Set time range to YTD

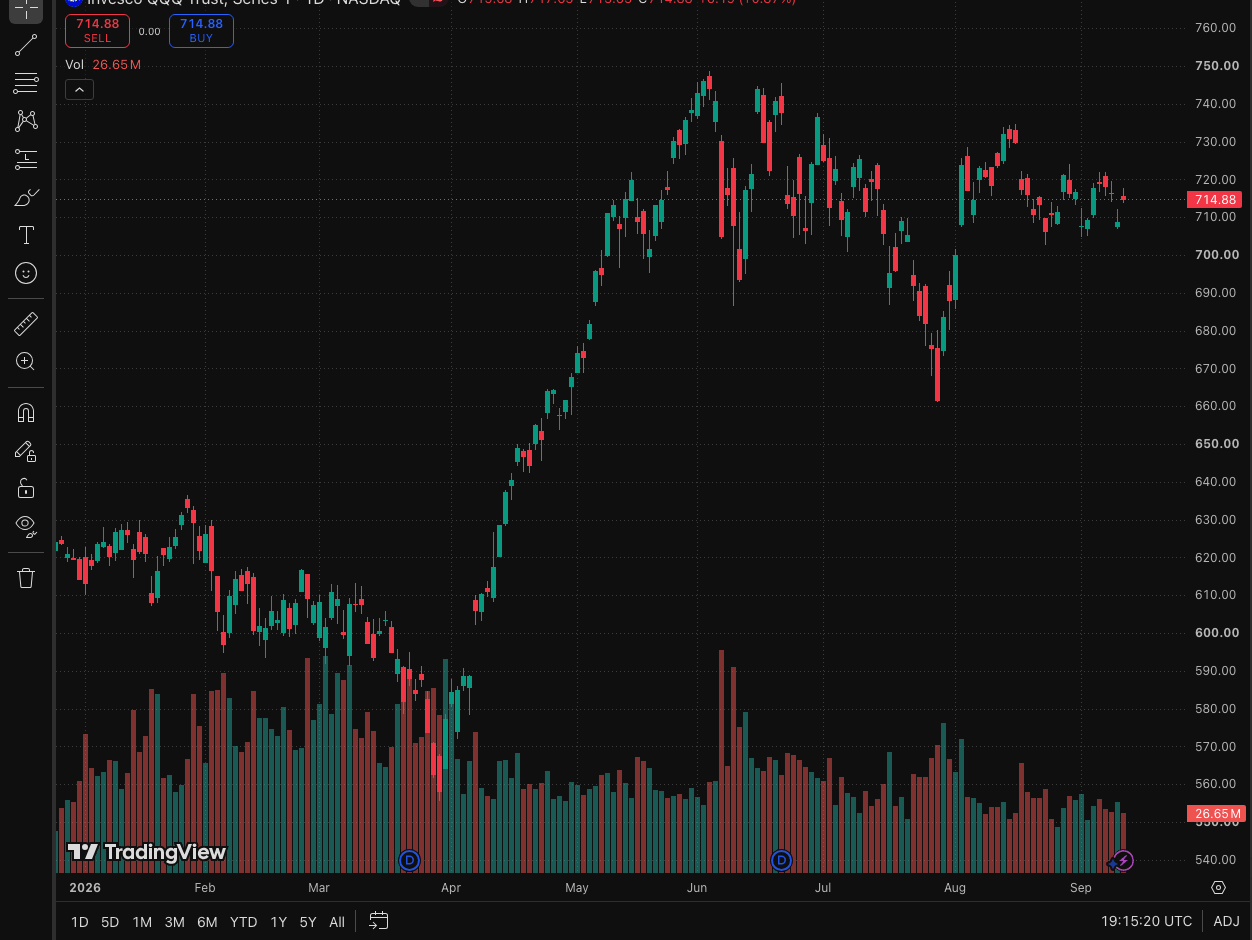243,922
